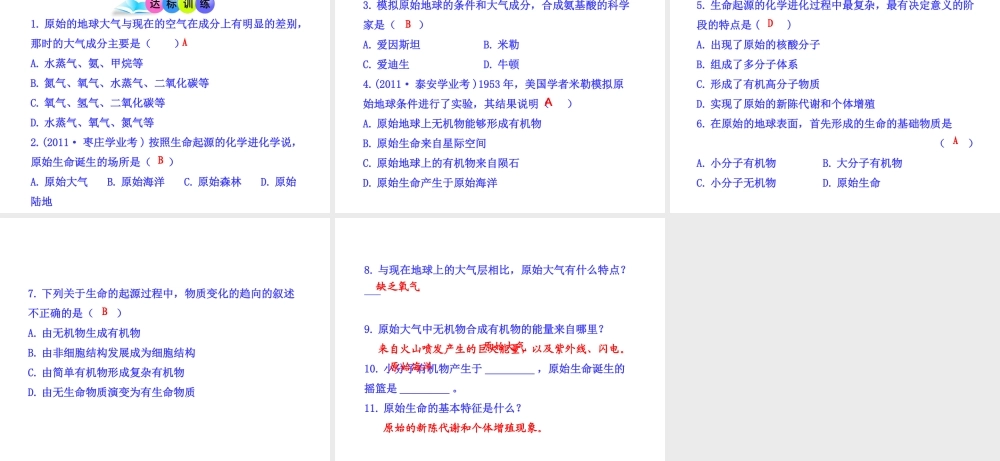Select "A. 原始地球上无机物能够形成有机物"
Screen dimensions: 1000x461
(x=452, y=124)
